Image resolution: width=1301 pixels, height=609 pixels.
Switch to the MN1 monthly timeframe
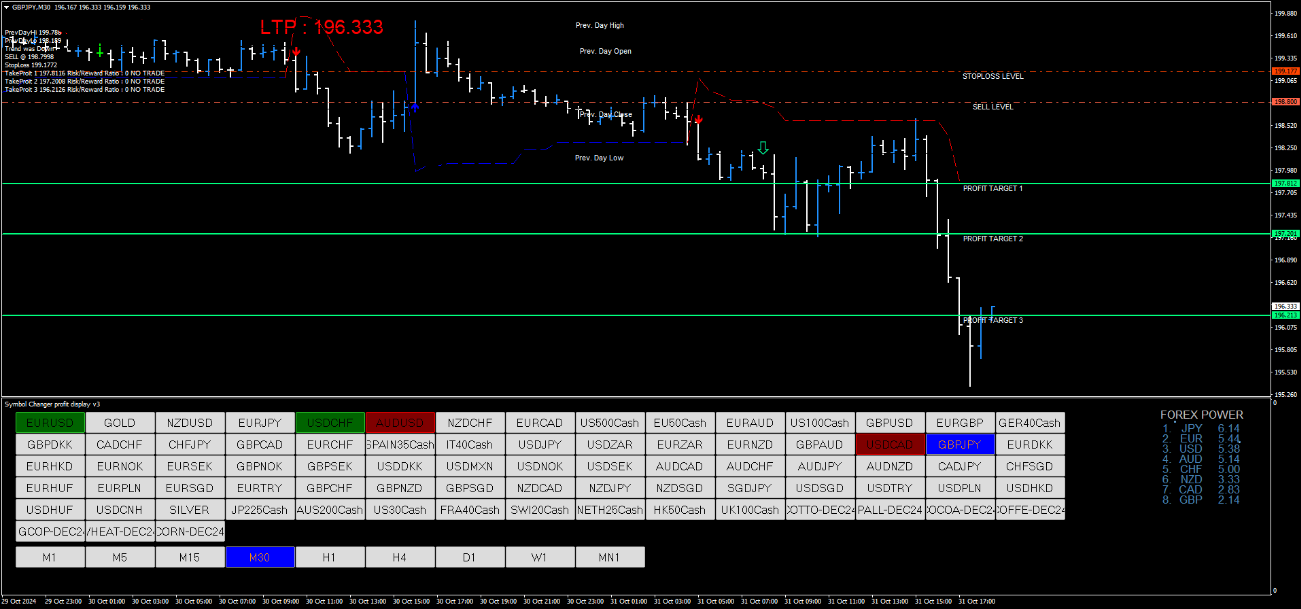click(x=610, y=557)
